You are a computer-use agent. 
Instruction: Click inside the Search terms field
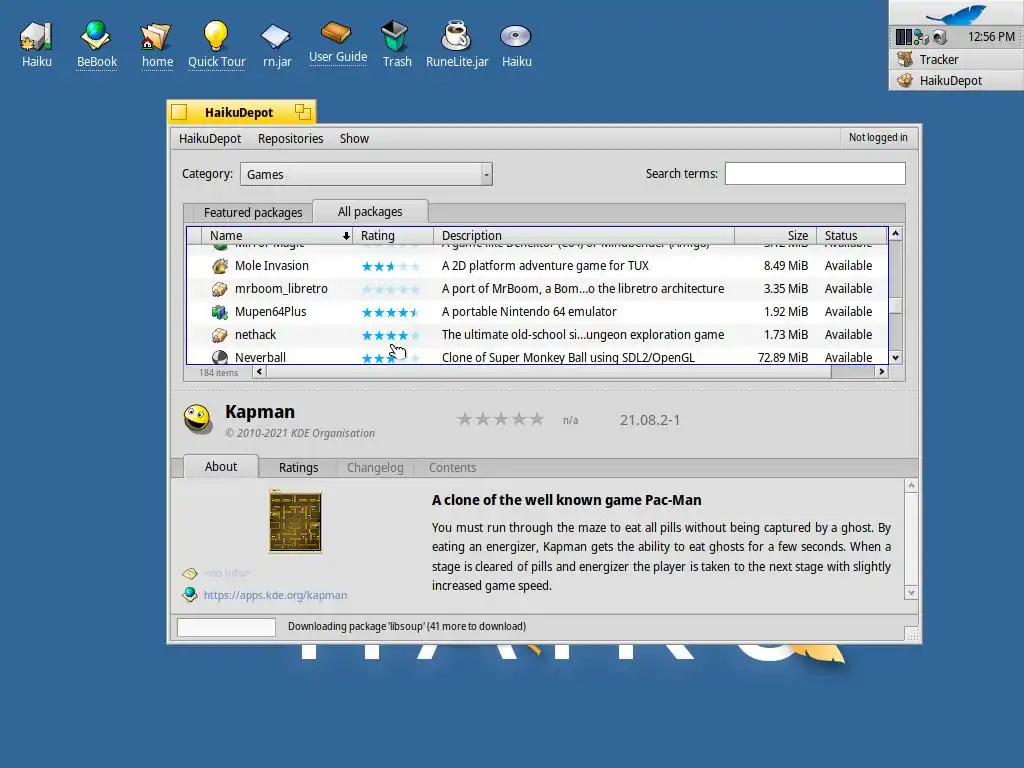(x=815, y=174)
